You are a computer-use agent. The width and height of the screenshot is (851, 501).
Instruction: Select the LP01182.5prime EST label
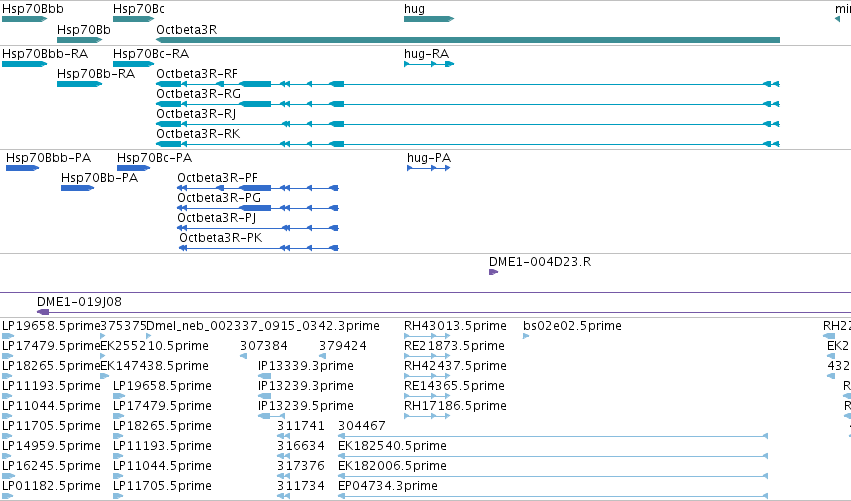point(52,486)
